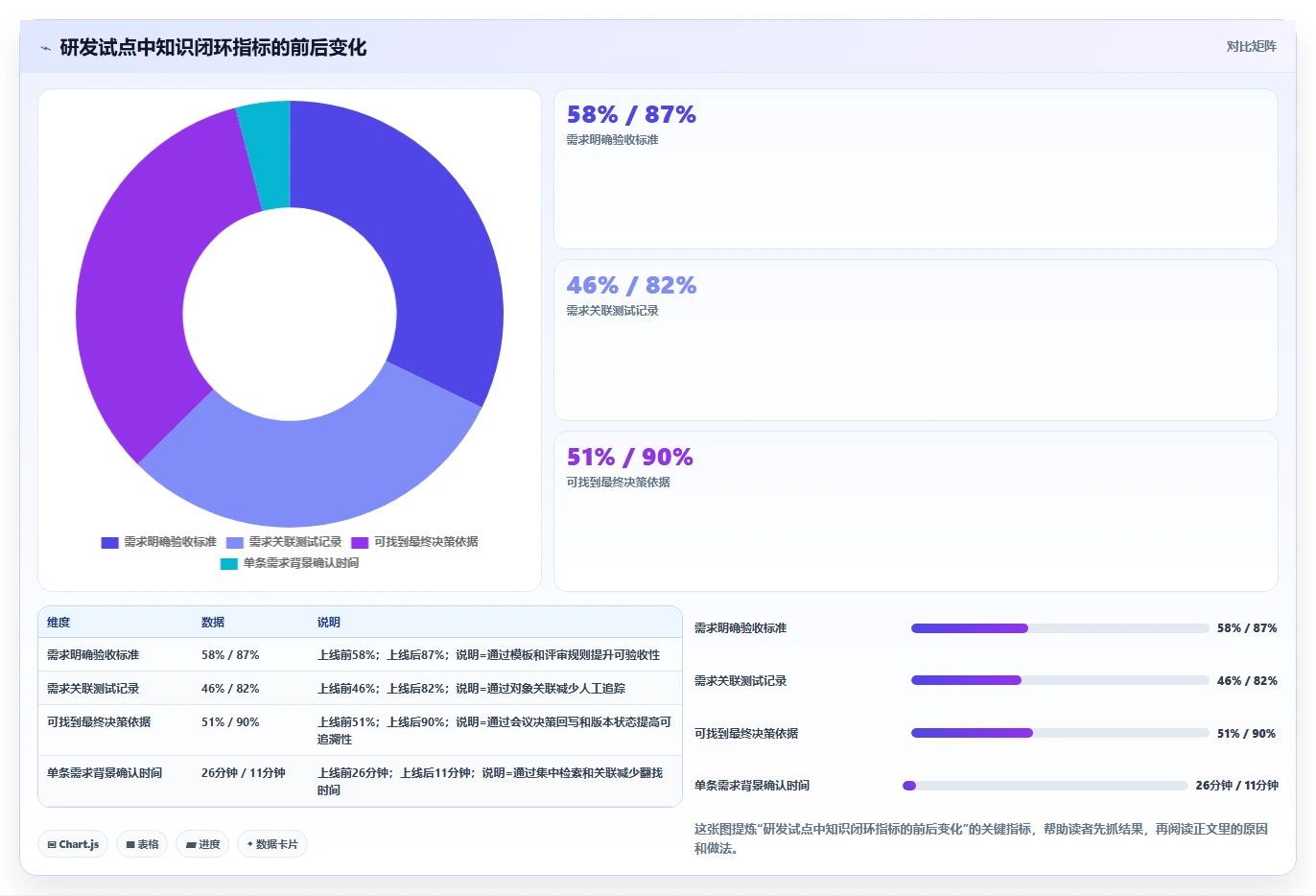Click table value 46% / 82%

click(230, 689)
